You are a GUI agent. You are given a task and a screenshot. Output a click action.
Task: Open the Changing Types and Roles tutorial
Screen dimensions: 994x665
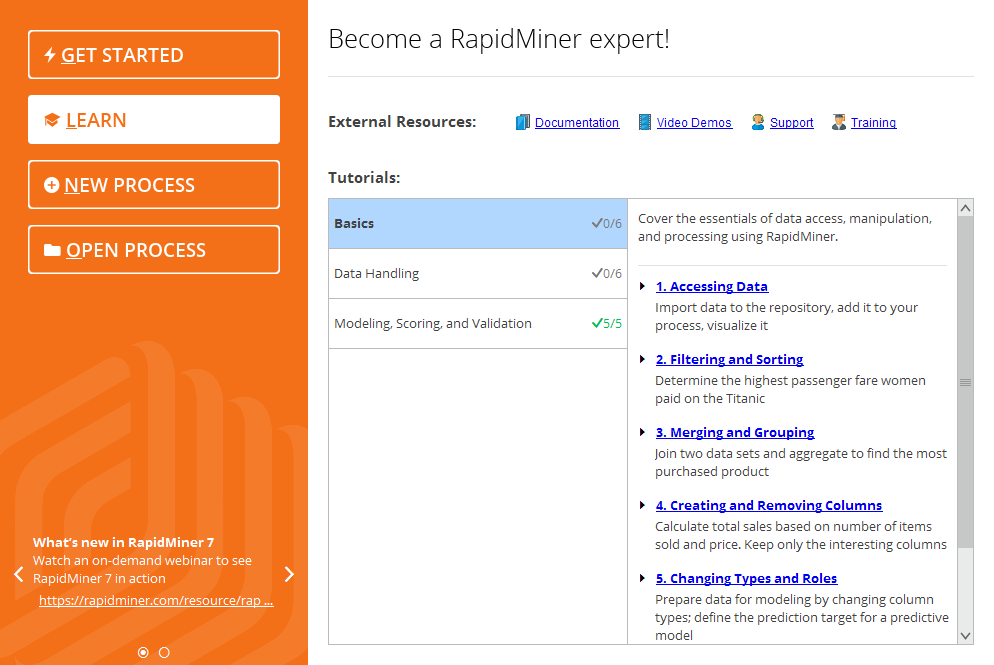pyautogui.click(x=746, y=579)
